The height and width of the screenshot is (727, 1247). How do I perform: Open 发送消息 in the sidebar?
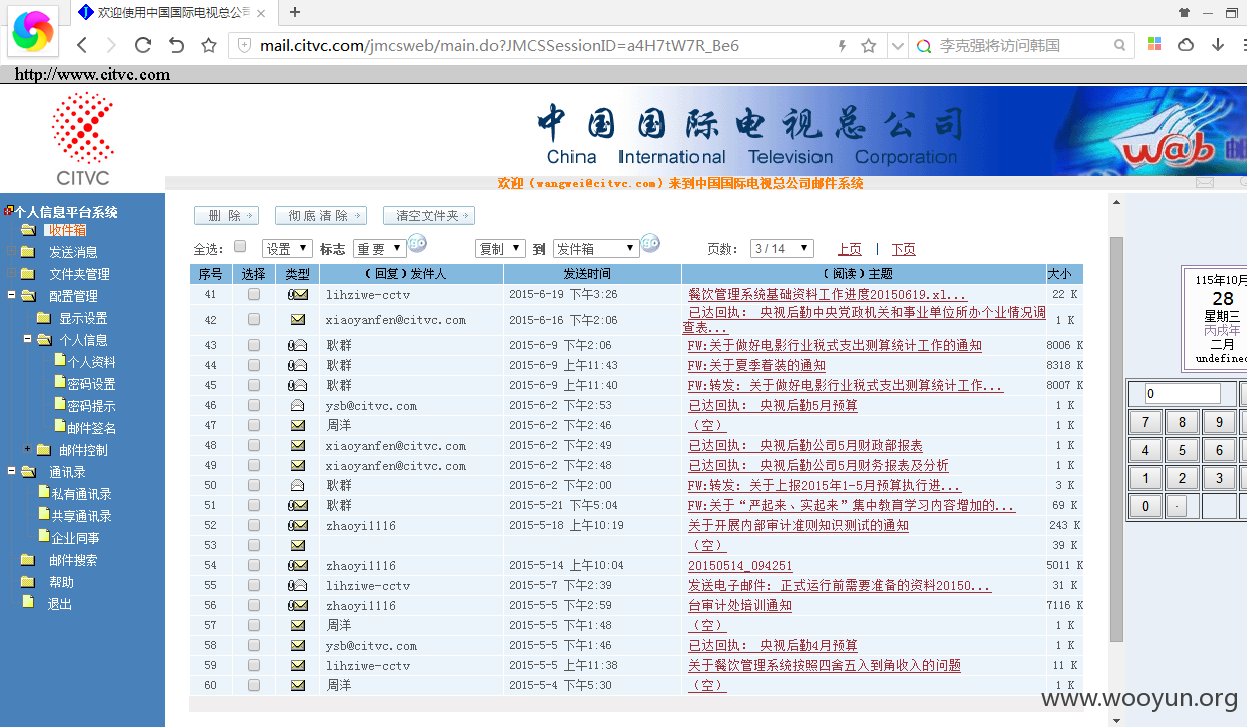pyautogui.click(x=73, y=252)
